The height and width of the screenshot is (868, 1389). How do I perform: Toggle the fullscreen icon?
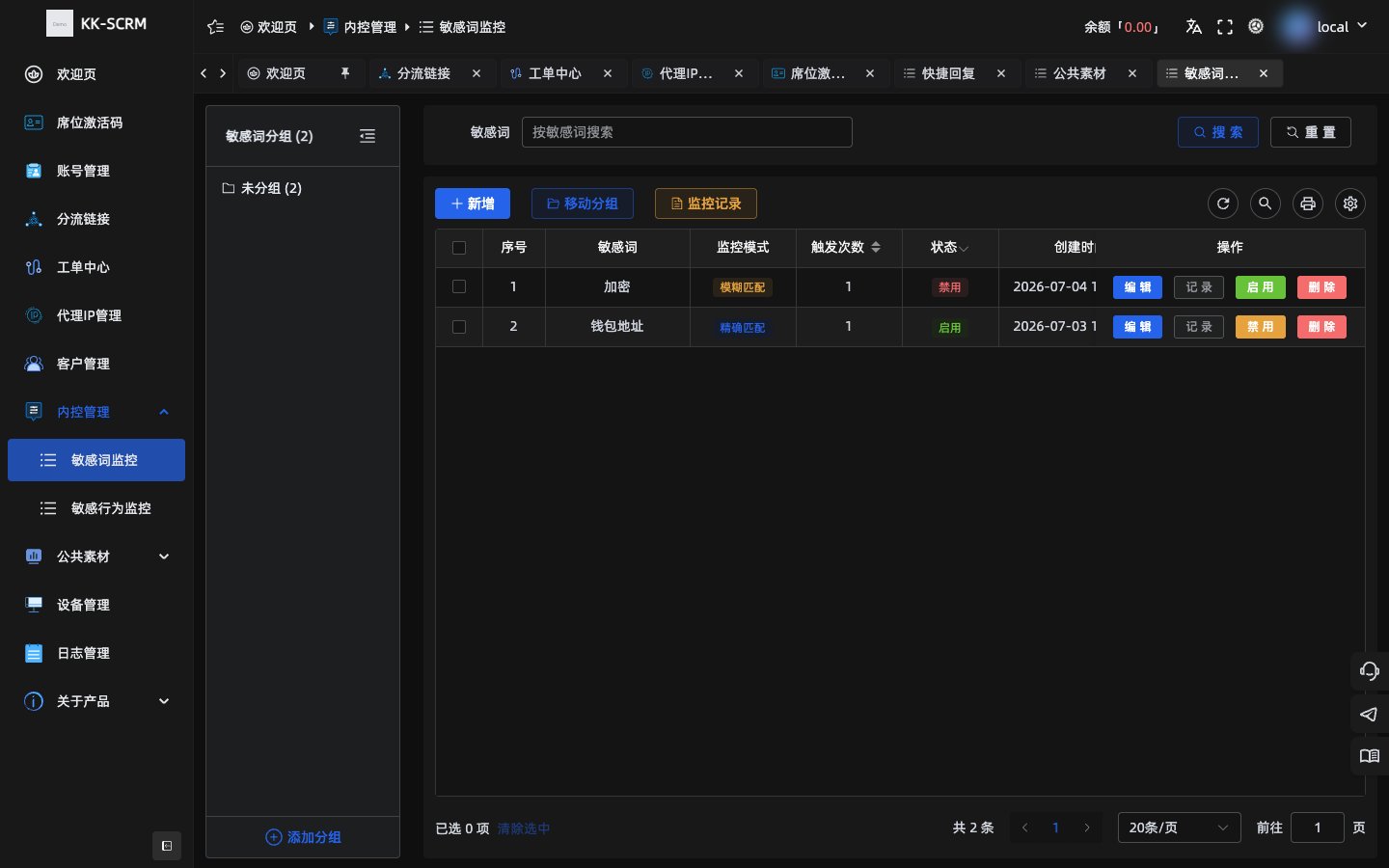(1225, 27)
